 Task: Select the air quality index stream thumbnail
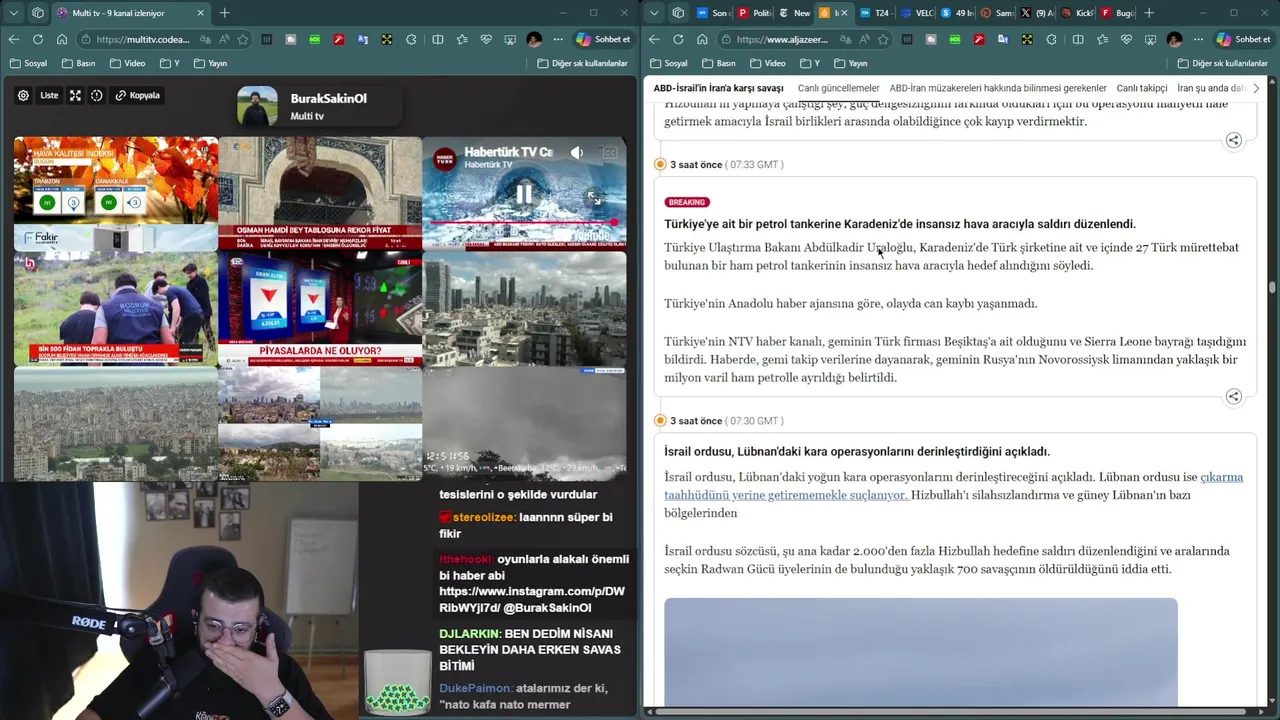click(x=115, y=181)
